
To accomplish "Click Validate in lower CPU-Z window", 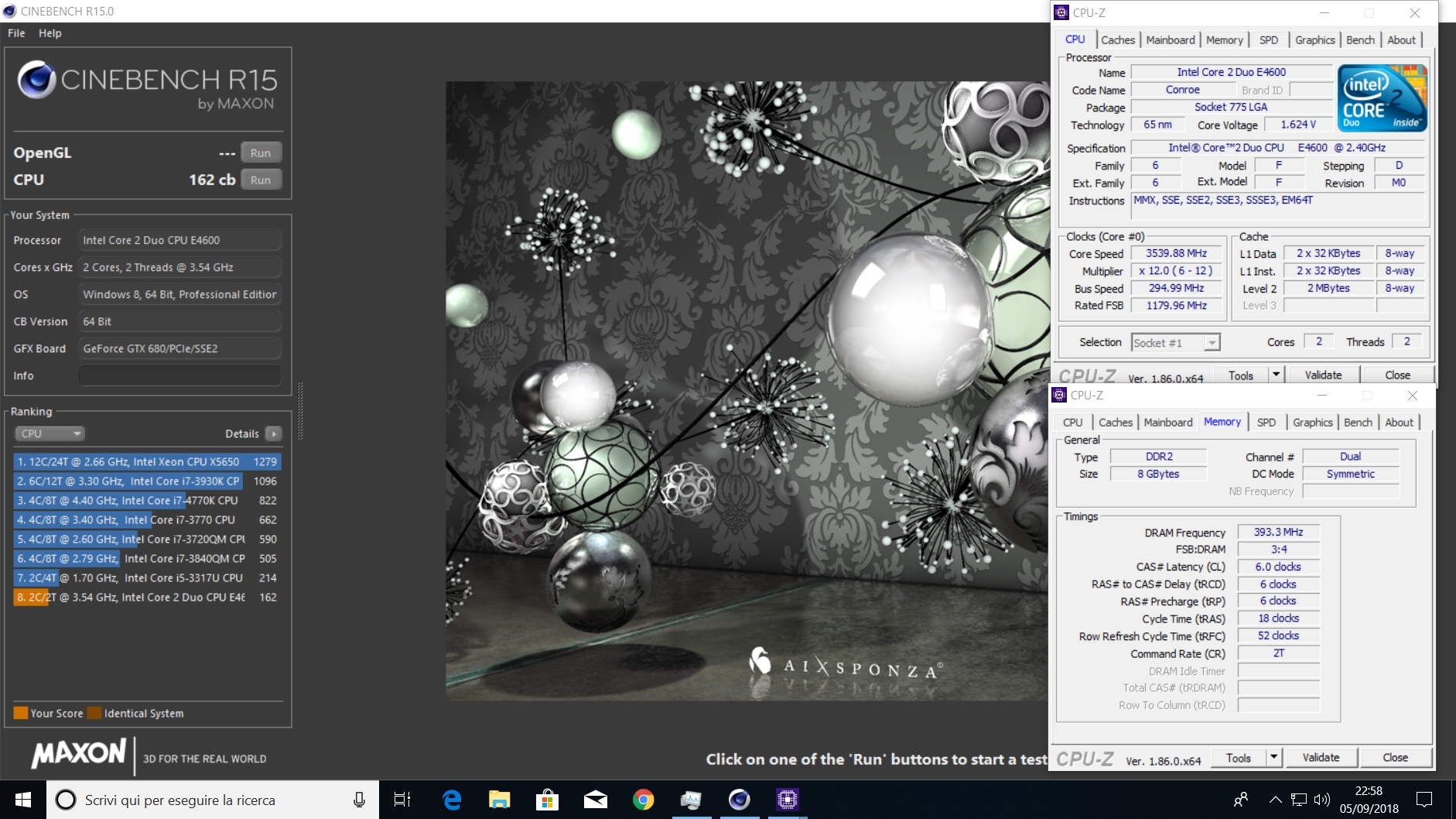I will tap(1321, 758).
